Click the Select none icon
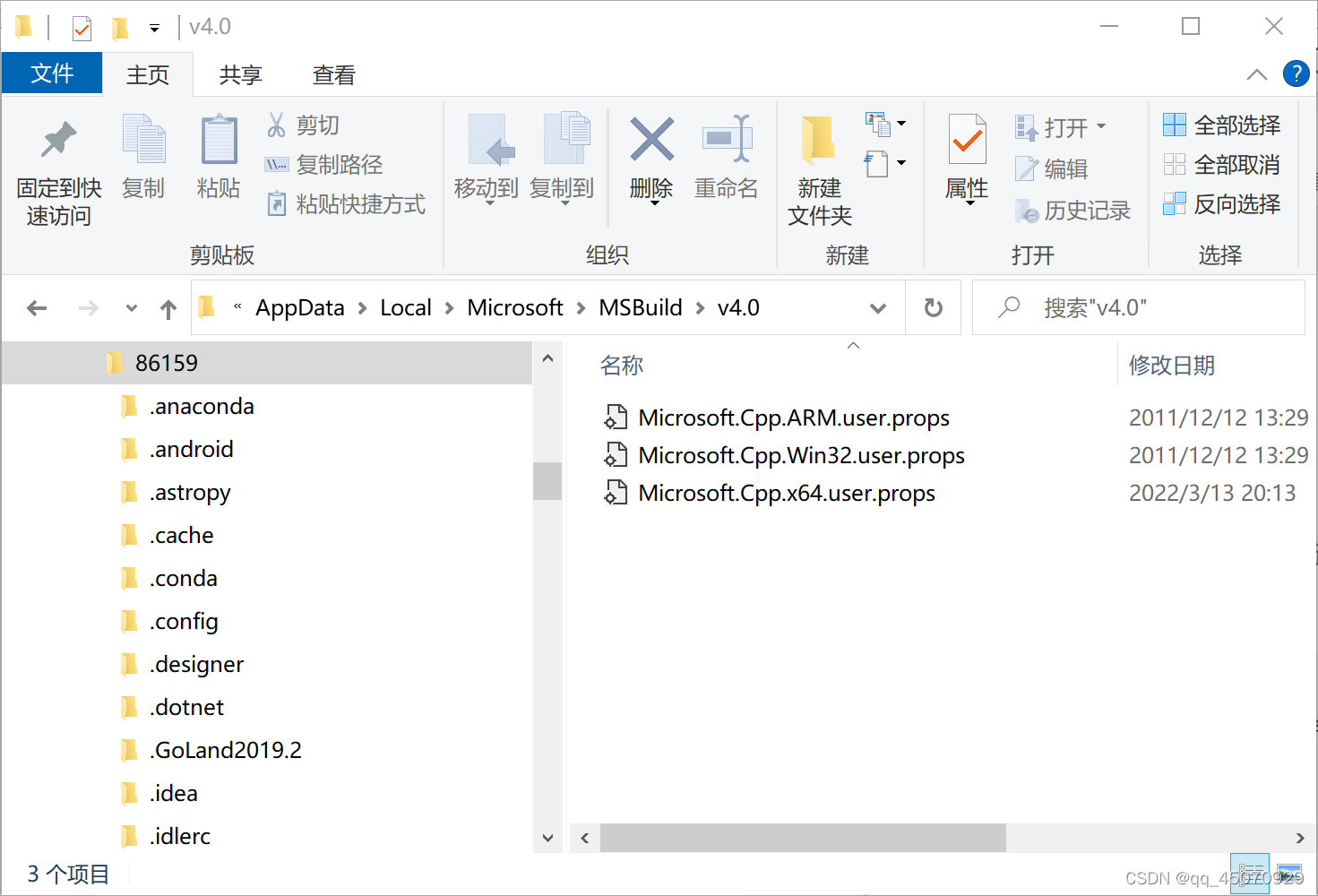This screenshot has height=896, width=1318. pos(1175,164)
